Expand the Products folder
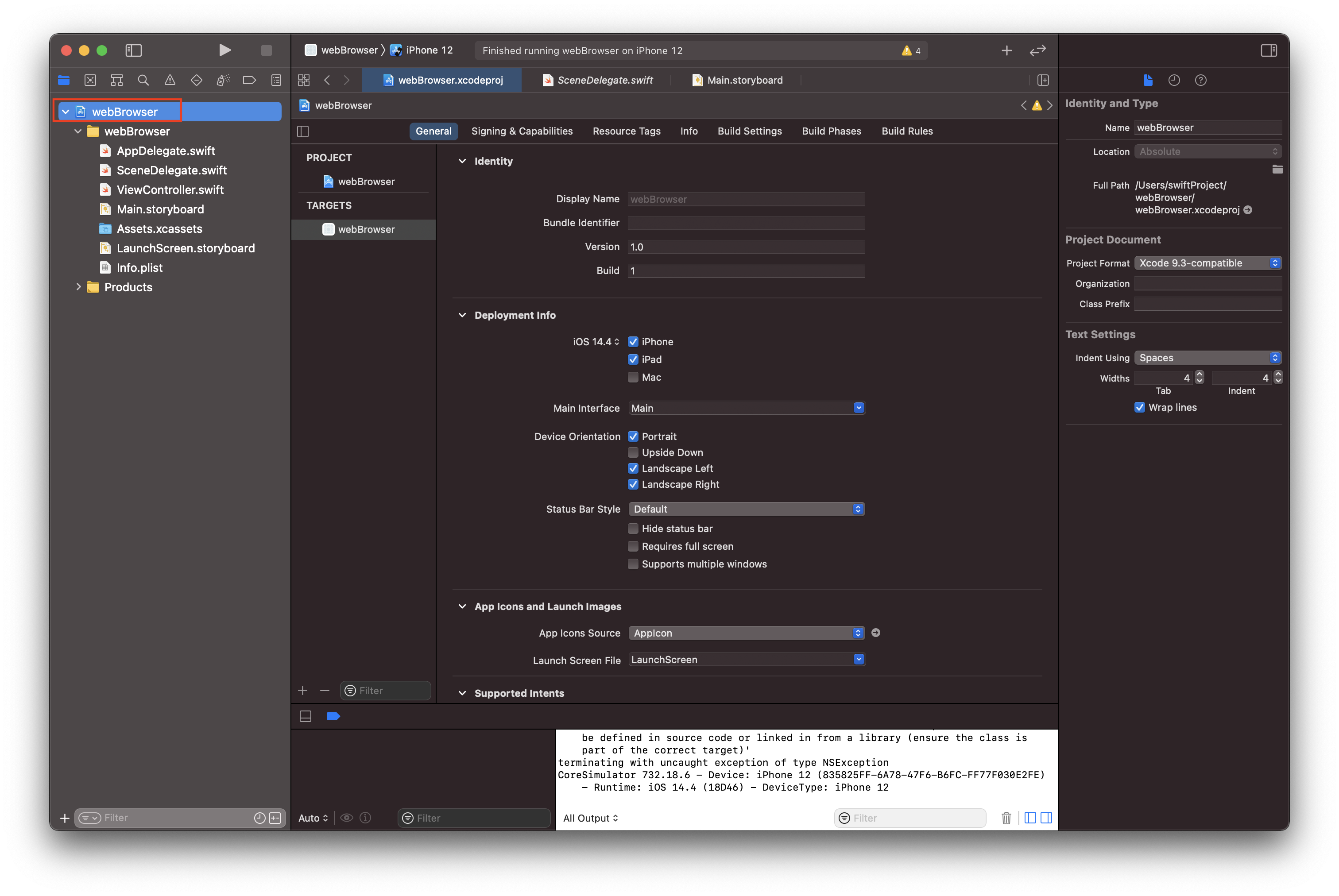The height and width of the screenshot is (896, 1339). click(x=78, y=287)
